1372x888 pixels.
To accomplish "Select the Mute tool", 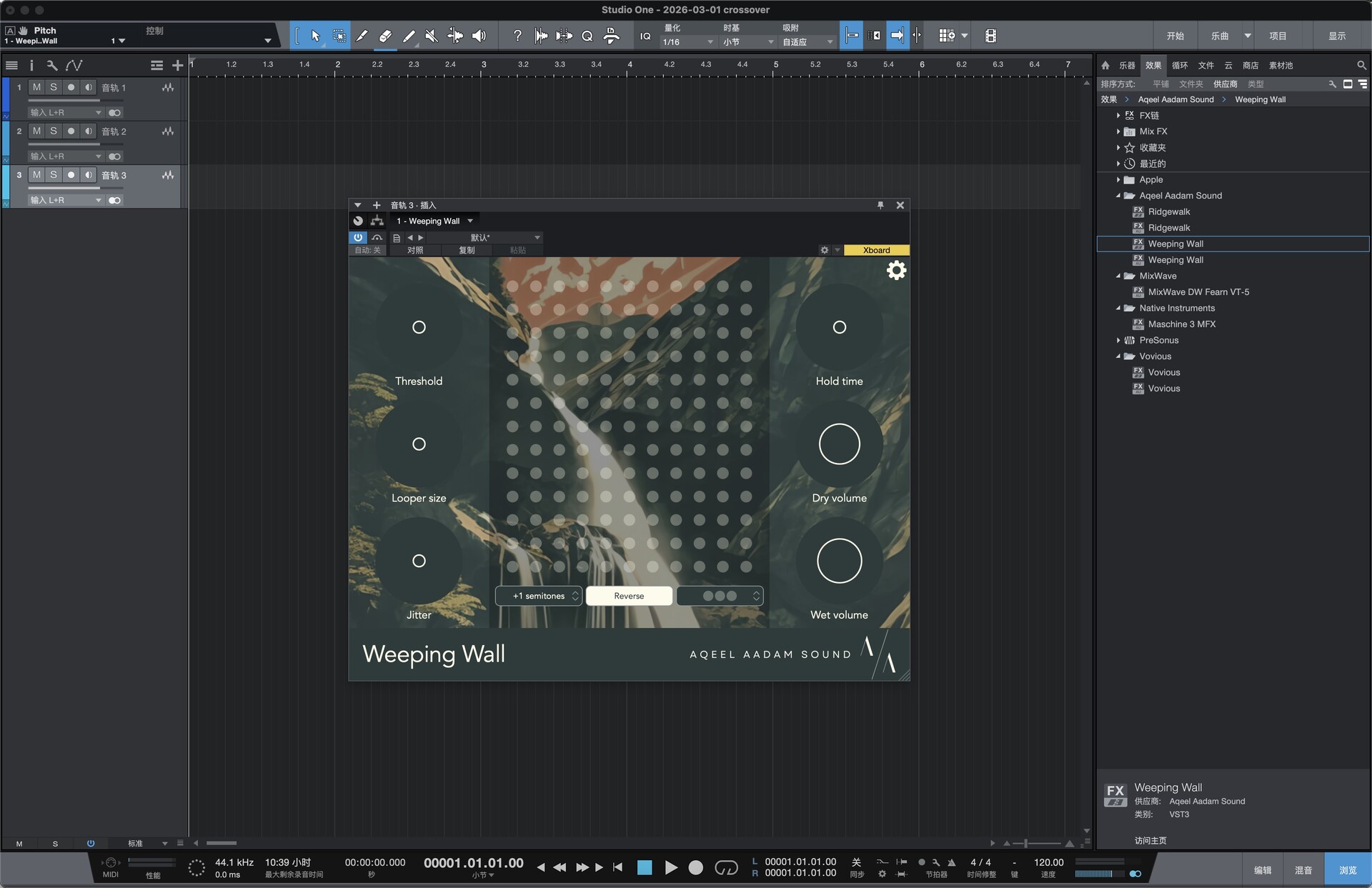I will tap(431, 36).
